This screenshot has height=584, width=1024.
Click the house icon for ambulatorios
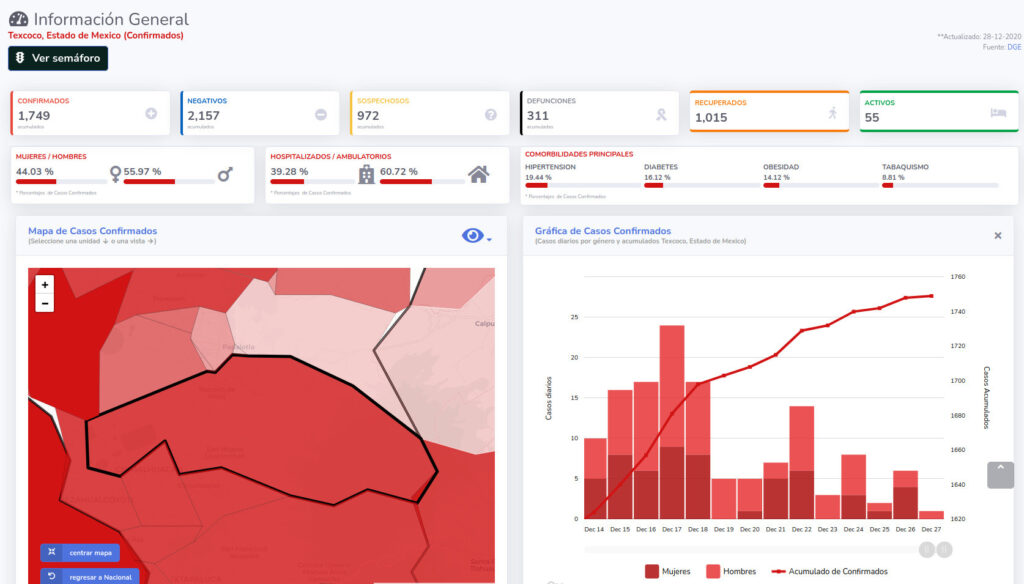(x=479, y=174)
